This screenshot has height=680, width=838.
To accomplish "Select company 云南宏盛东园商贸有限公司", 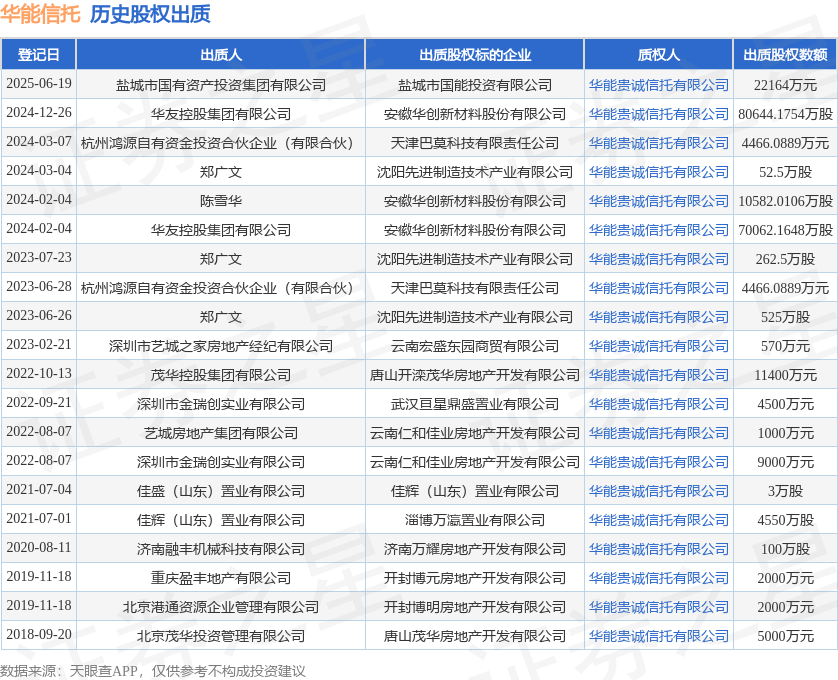I will pyautogui.click(x=475, y=346).
